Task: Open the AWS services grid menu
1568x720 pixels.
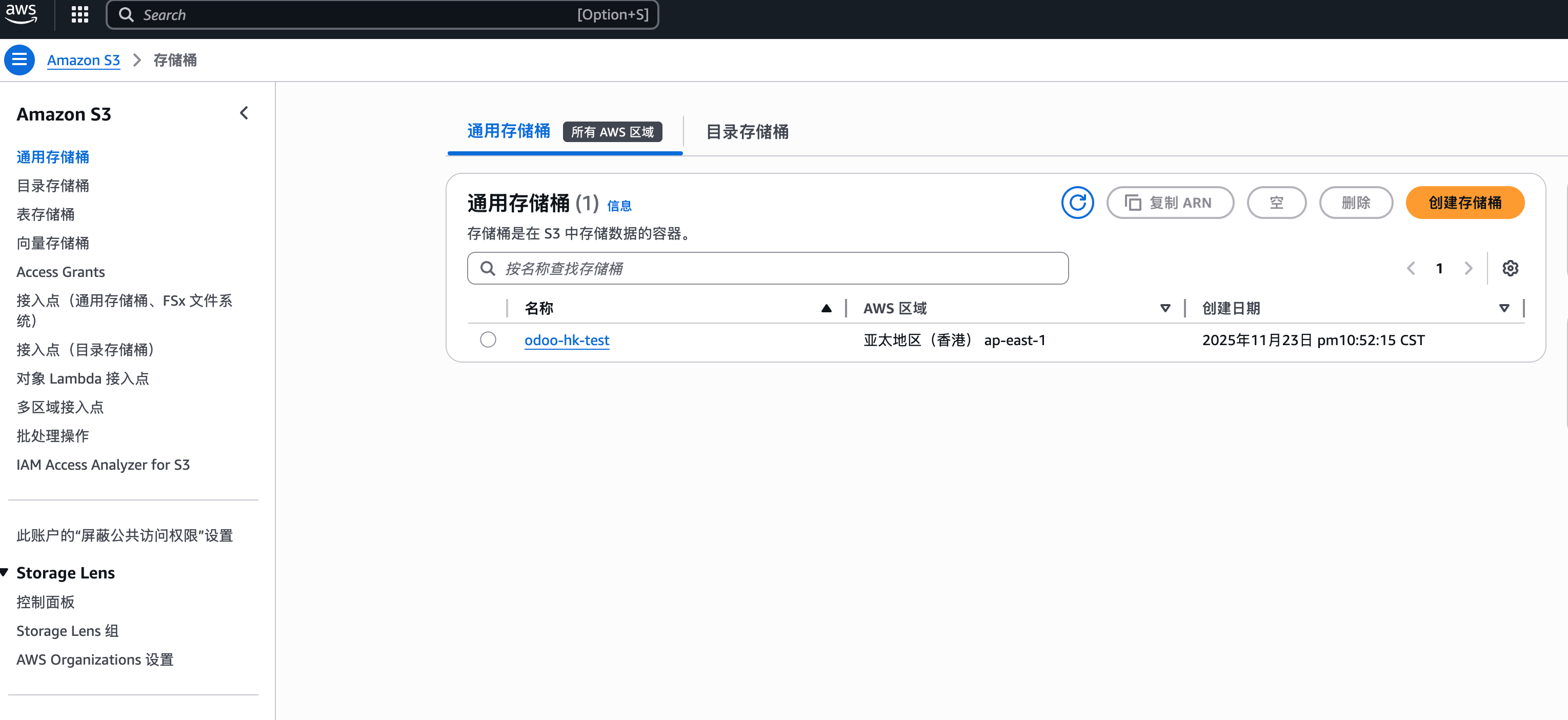Action: tap(80, 14)
